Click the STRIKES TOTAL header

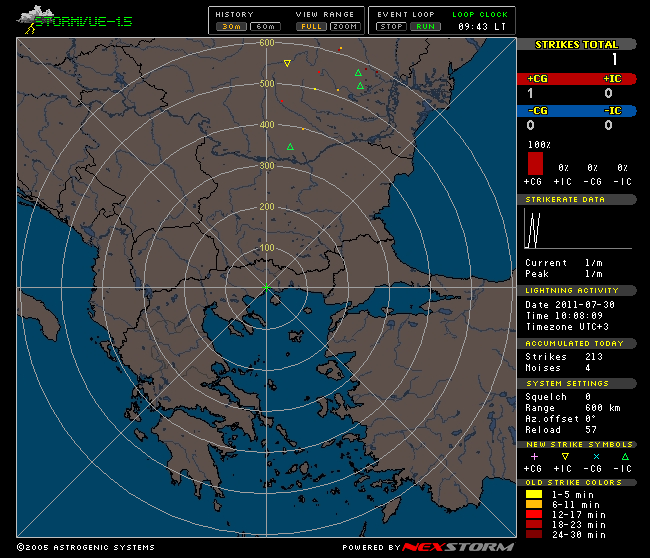point(577,44)
